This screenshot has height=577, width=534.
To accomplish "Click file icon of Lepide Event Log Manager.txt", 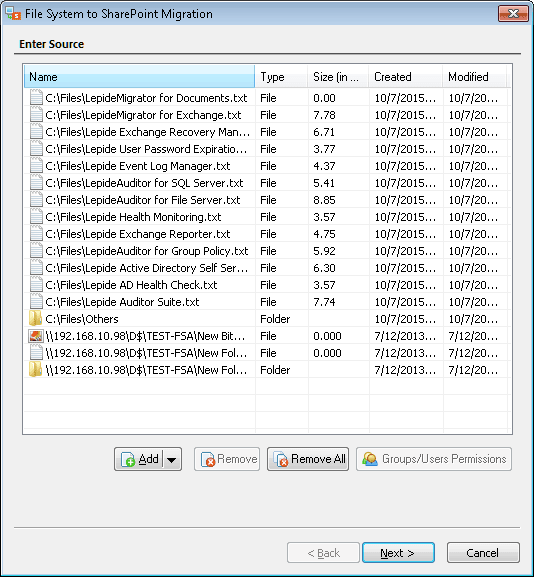I will coord(36,166).
